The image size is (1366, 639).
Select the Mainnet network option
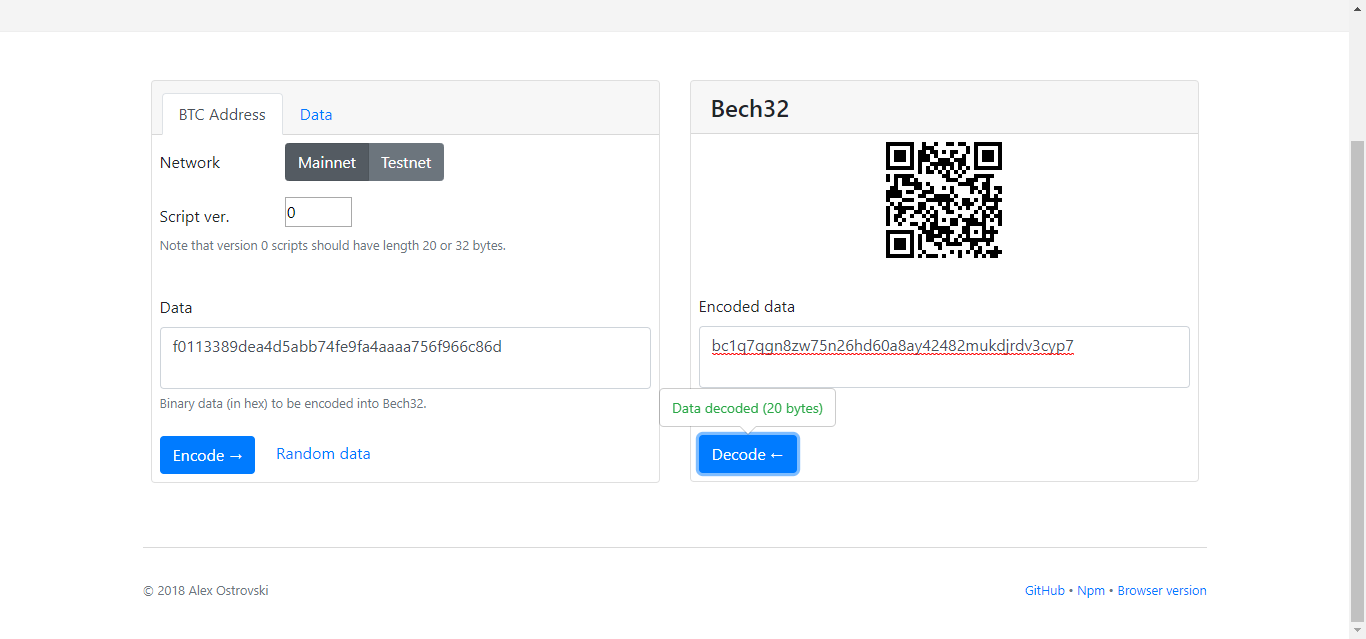point(327,162)
